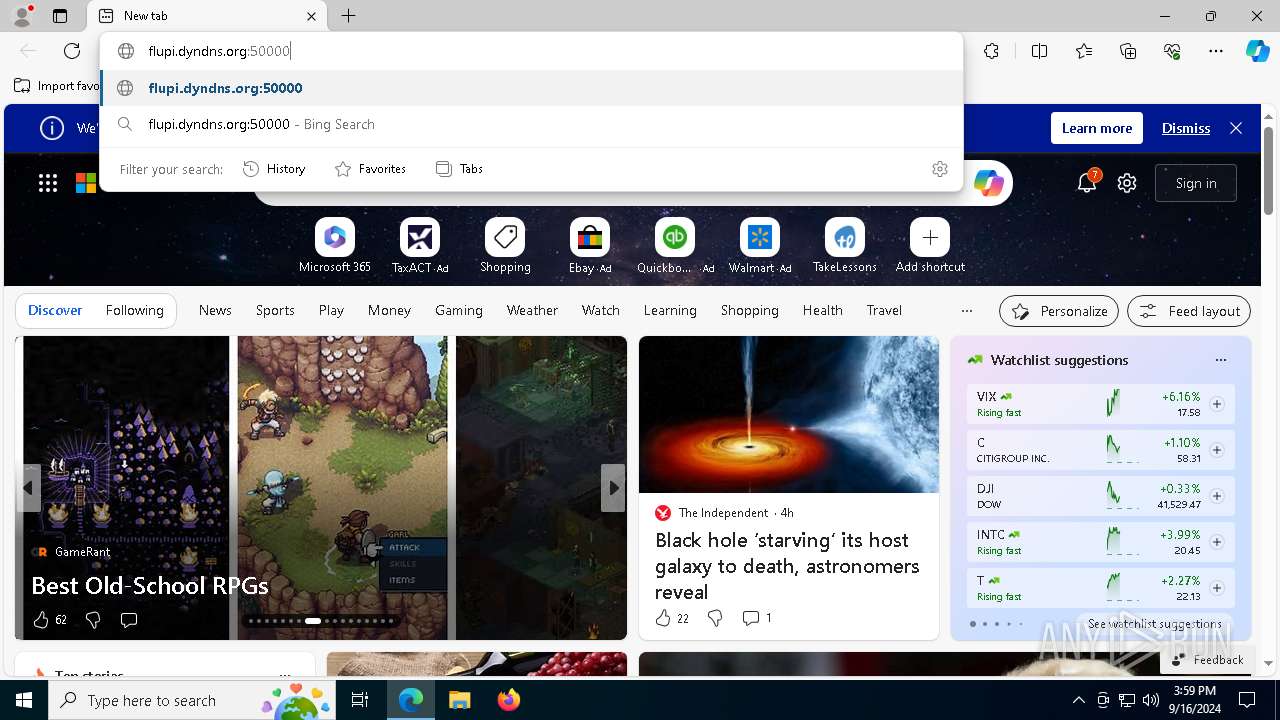Image resolution: width=1280 pixels, height=720 pixels.
Task: Select the Discover feed tab
Action: click(55, 310)
